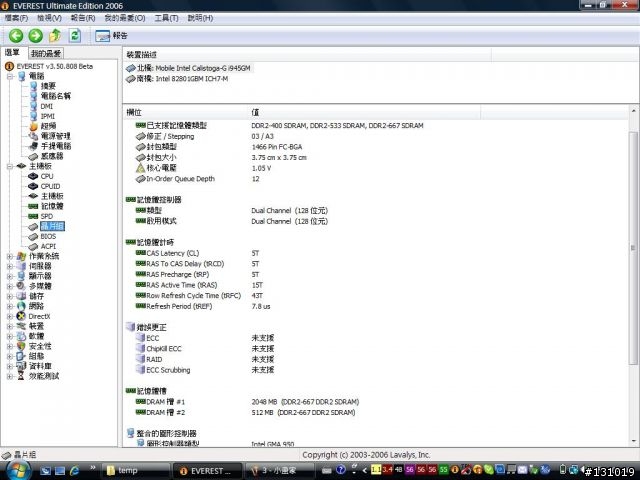This screenshot has height=480, width=640.
Task: Open the Windows Start orb
Action: tap(17, 470)
